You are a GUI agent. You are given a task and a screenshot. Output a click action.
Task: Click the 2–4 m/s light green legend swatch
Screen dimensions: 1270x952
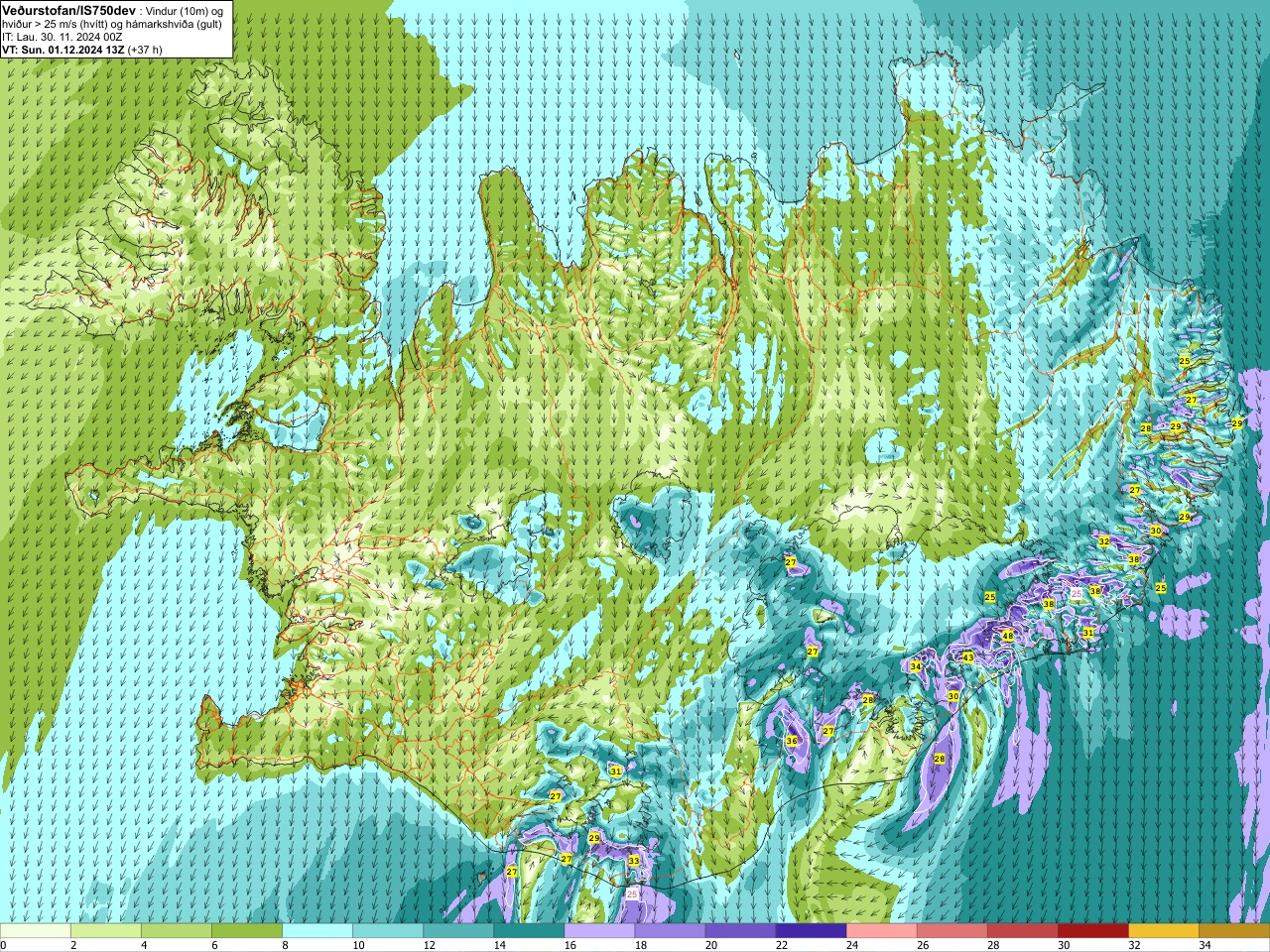(x=106, y=931)
